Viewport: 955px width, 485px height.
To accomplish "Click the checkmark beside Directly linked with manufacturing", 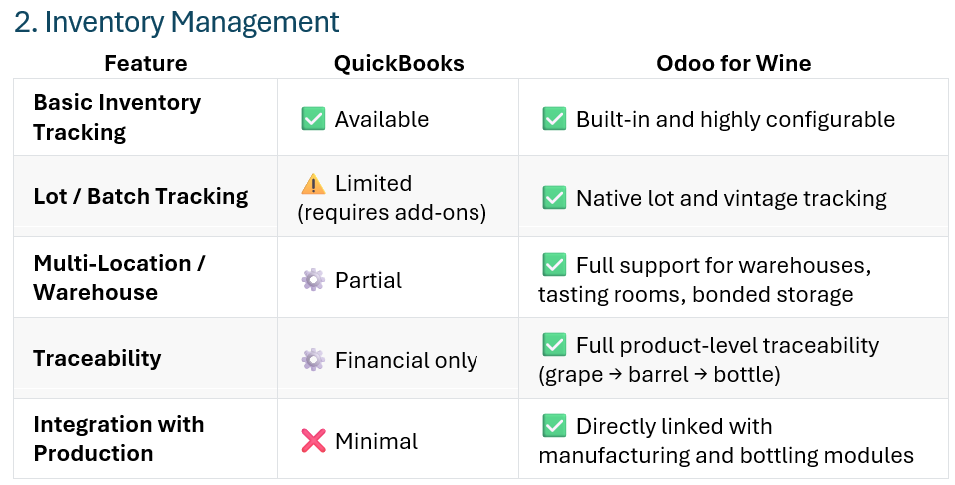I will coord(554,427).
